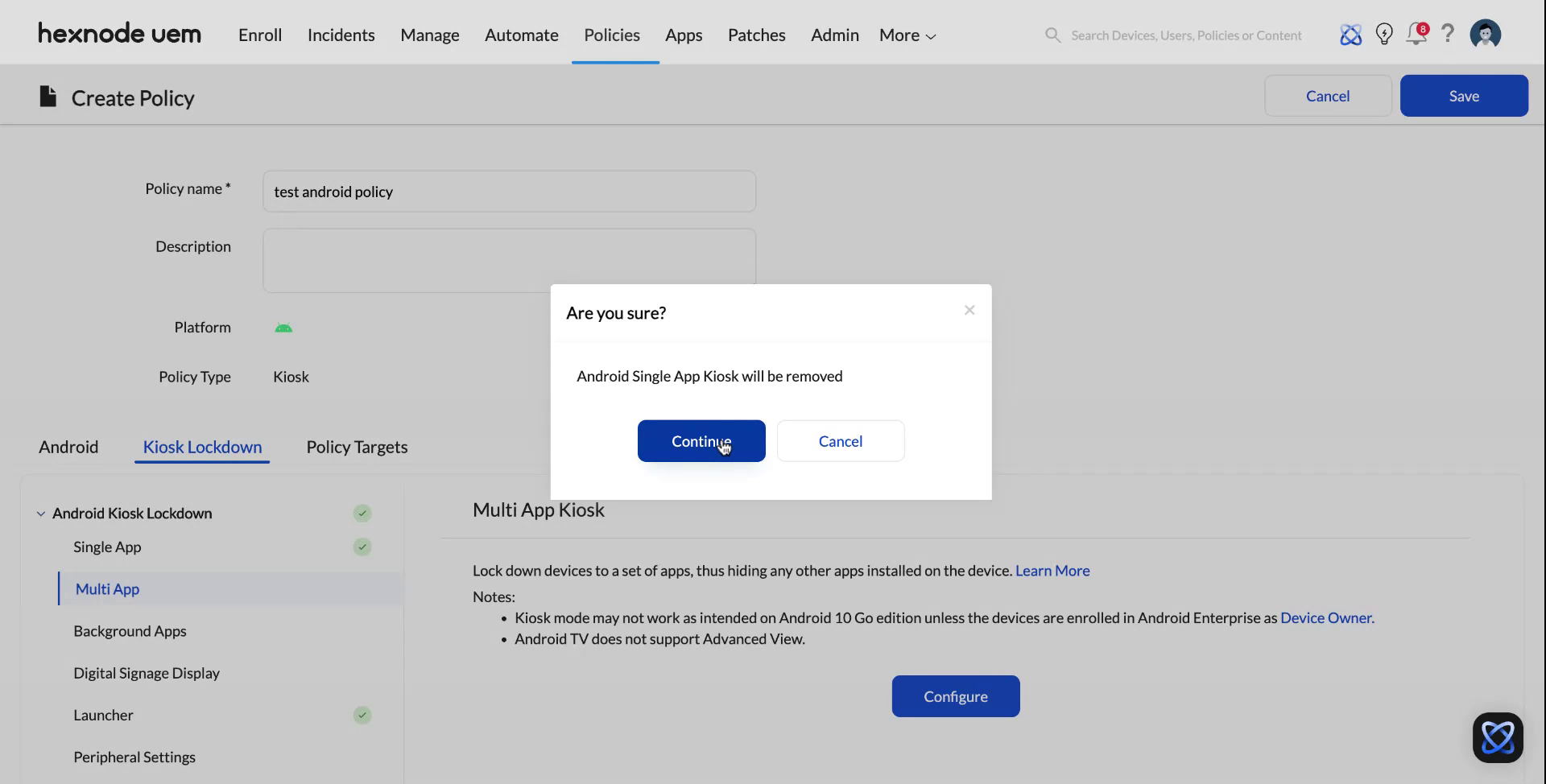This screenshot has height=784, width=1546.
Task: Click the checkmark beside Android Kiosk Lockdown
Action: point(362,513)
